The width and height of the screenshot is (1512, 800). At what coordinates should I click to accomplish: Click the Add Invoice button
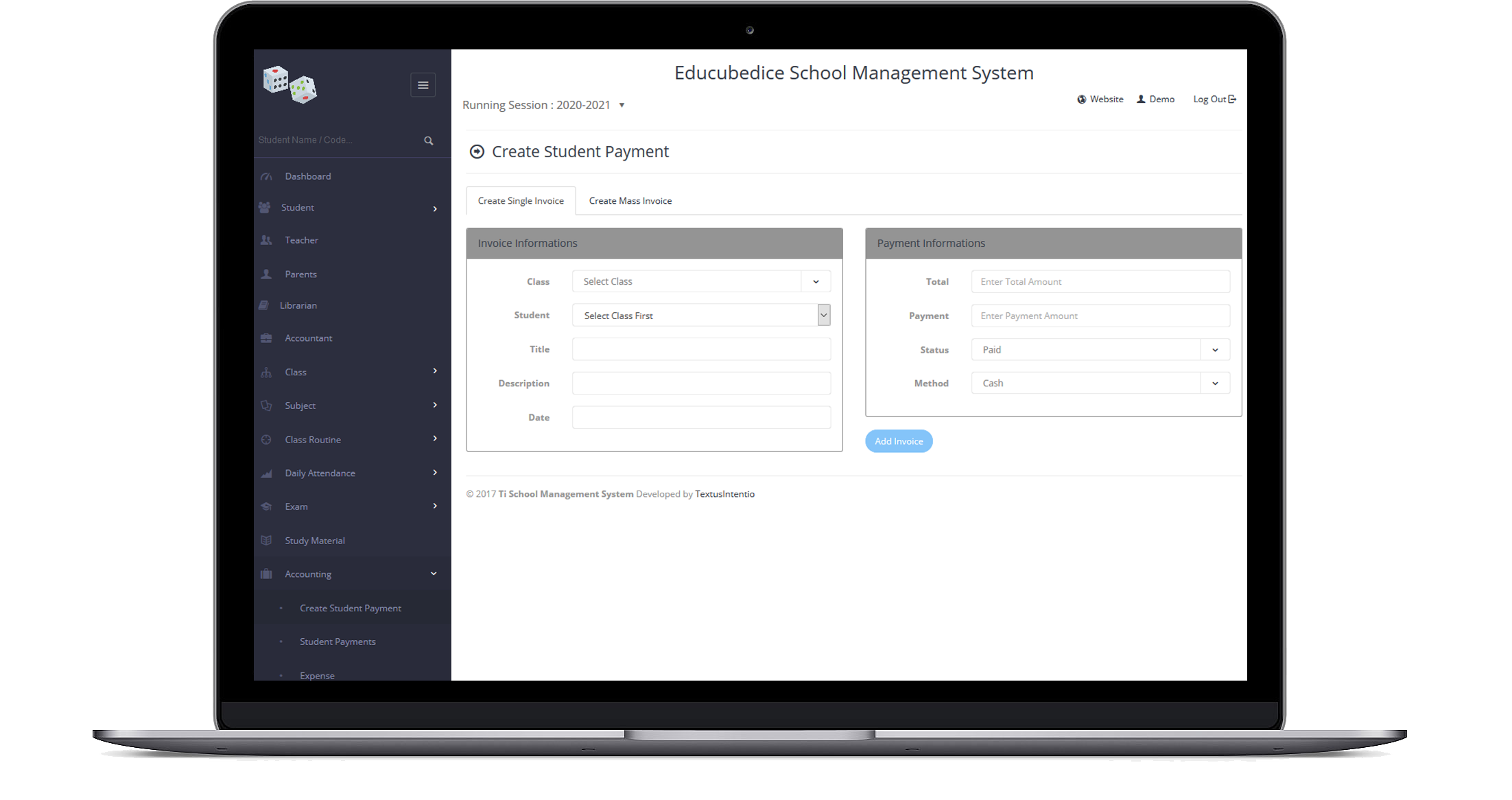point(899,441)
